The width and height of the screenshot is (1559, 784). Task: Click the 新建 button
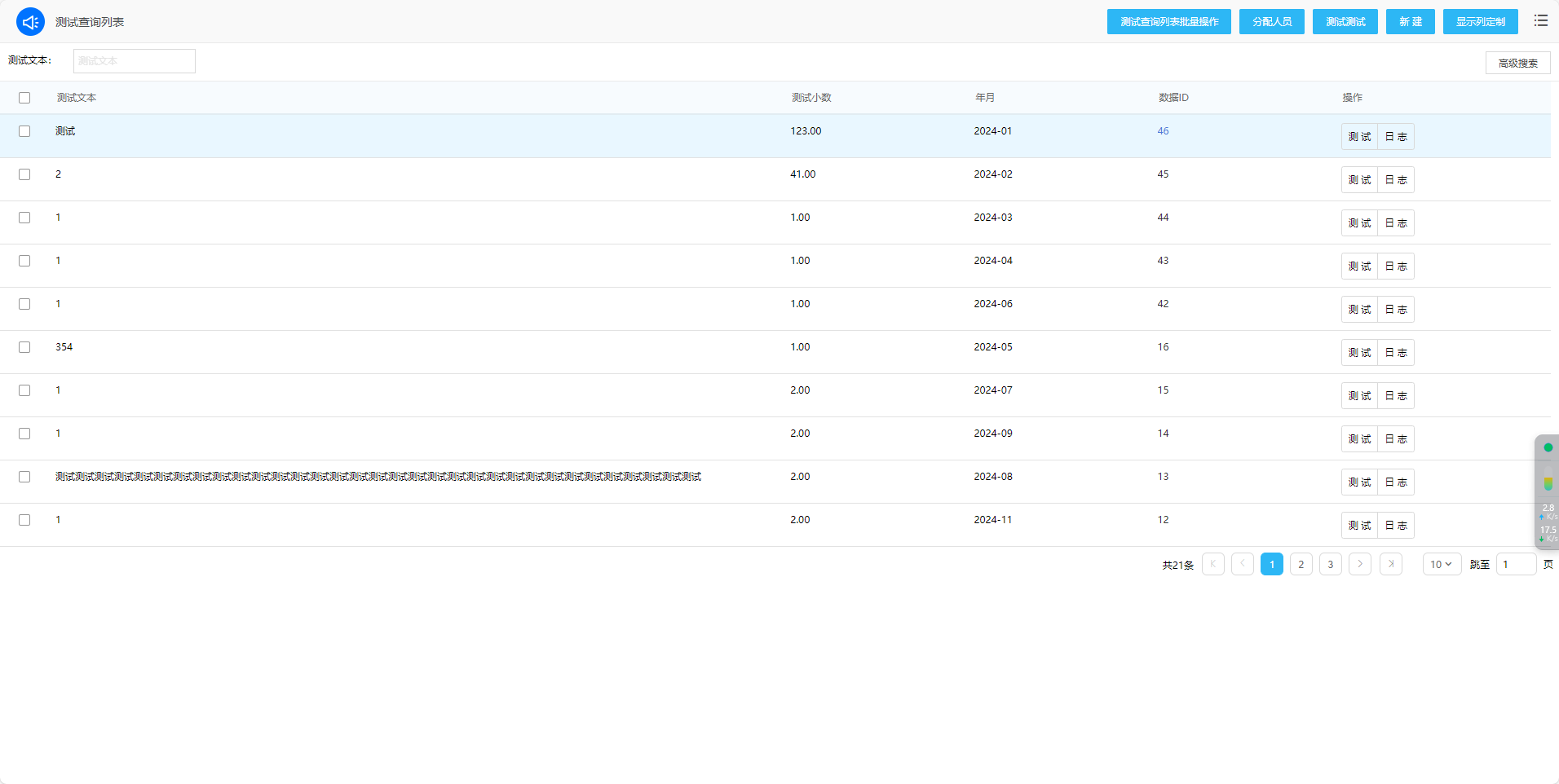[x=1410, y=22]
